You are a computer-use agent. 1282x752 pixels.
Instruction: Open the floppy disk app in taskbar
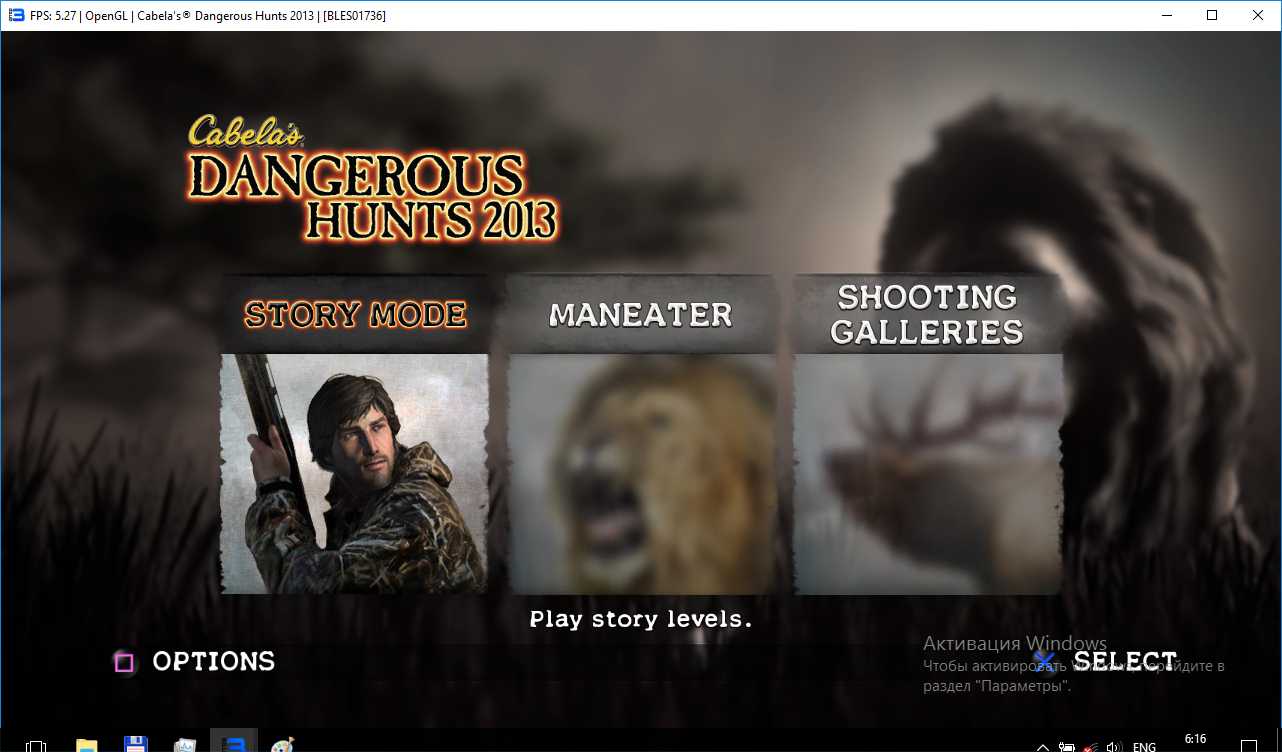[x=136, y=744]
